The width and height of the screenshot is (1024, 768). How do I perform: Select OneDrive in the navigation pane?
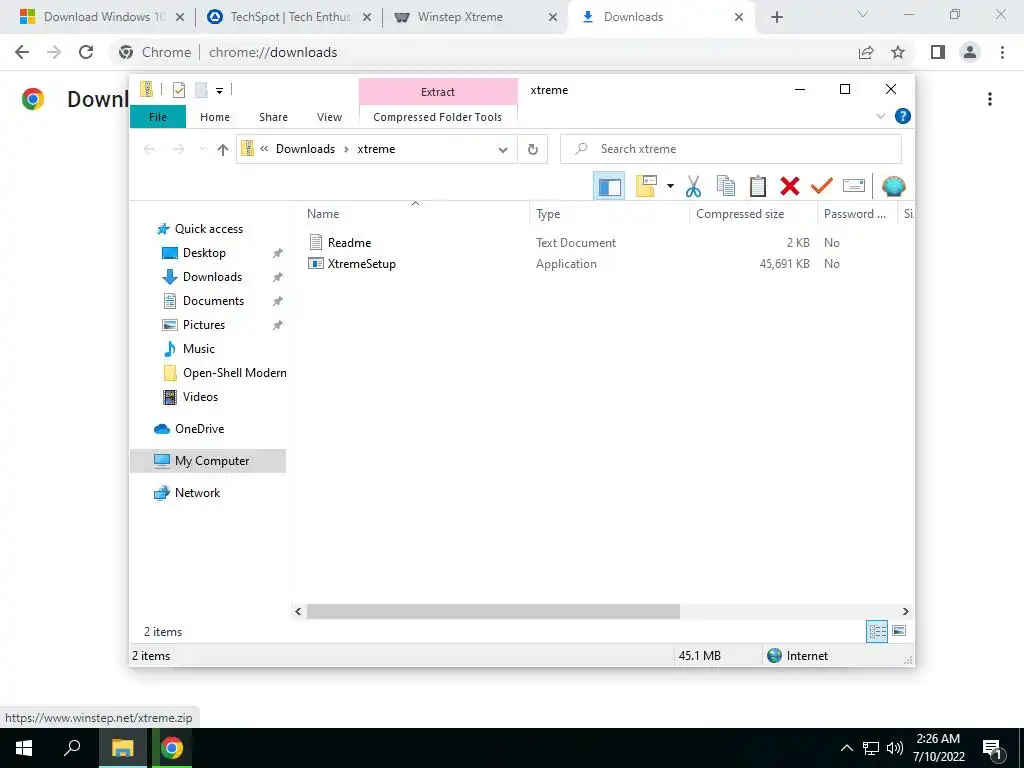pos(199,429)
